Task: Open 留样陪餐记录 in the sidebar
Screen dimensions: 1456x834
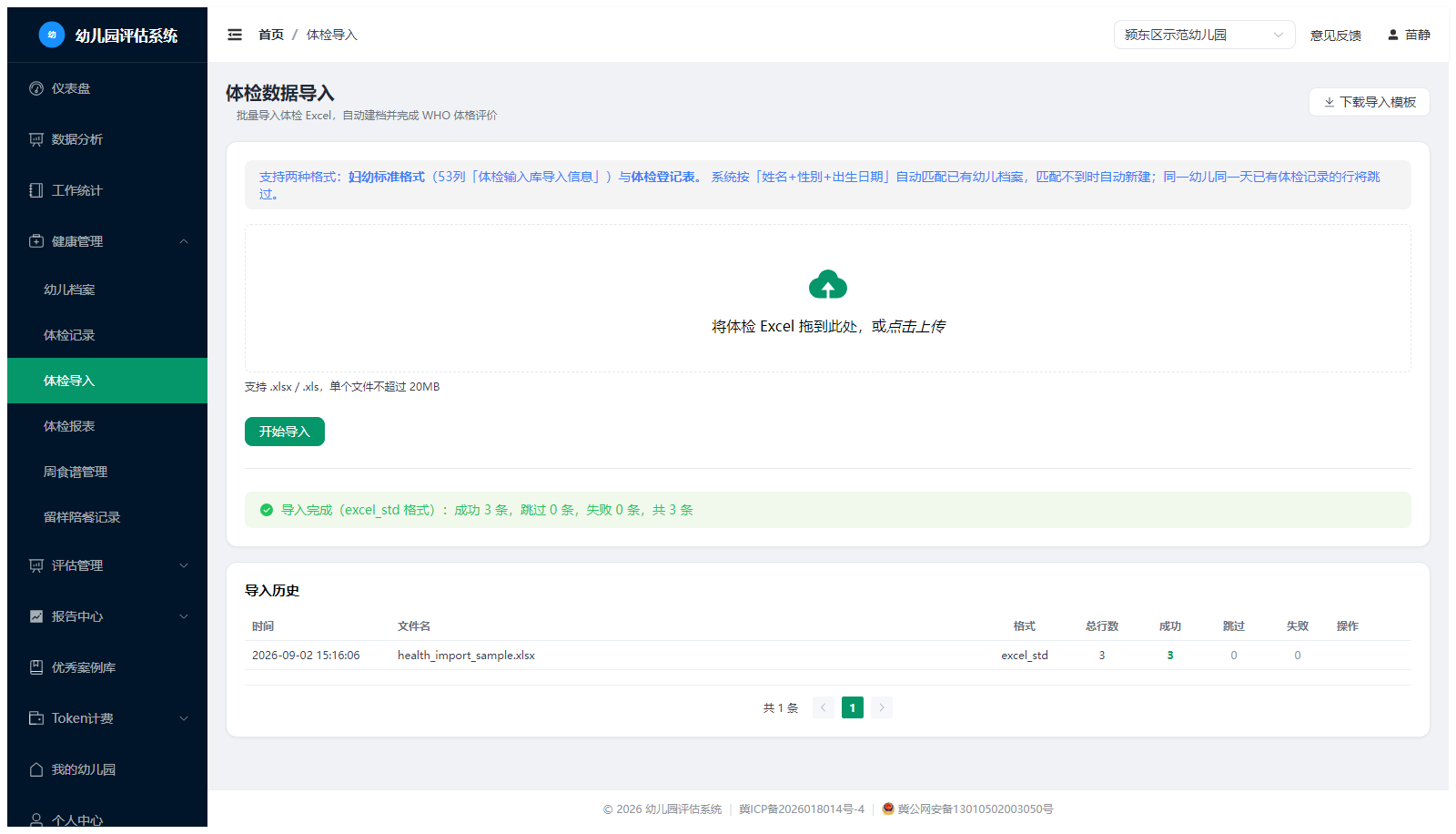Action: 107,517
